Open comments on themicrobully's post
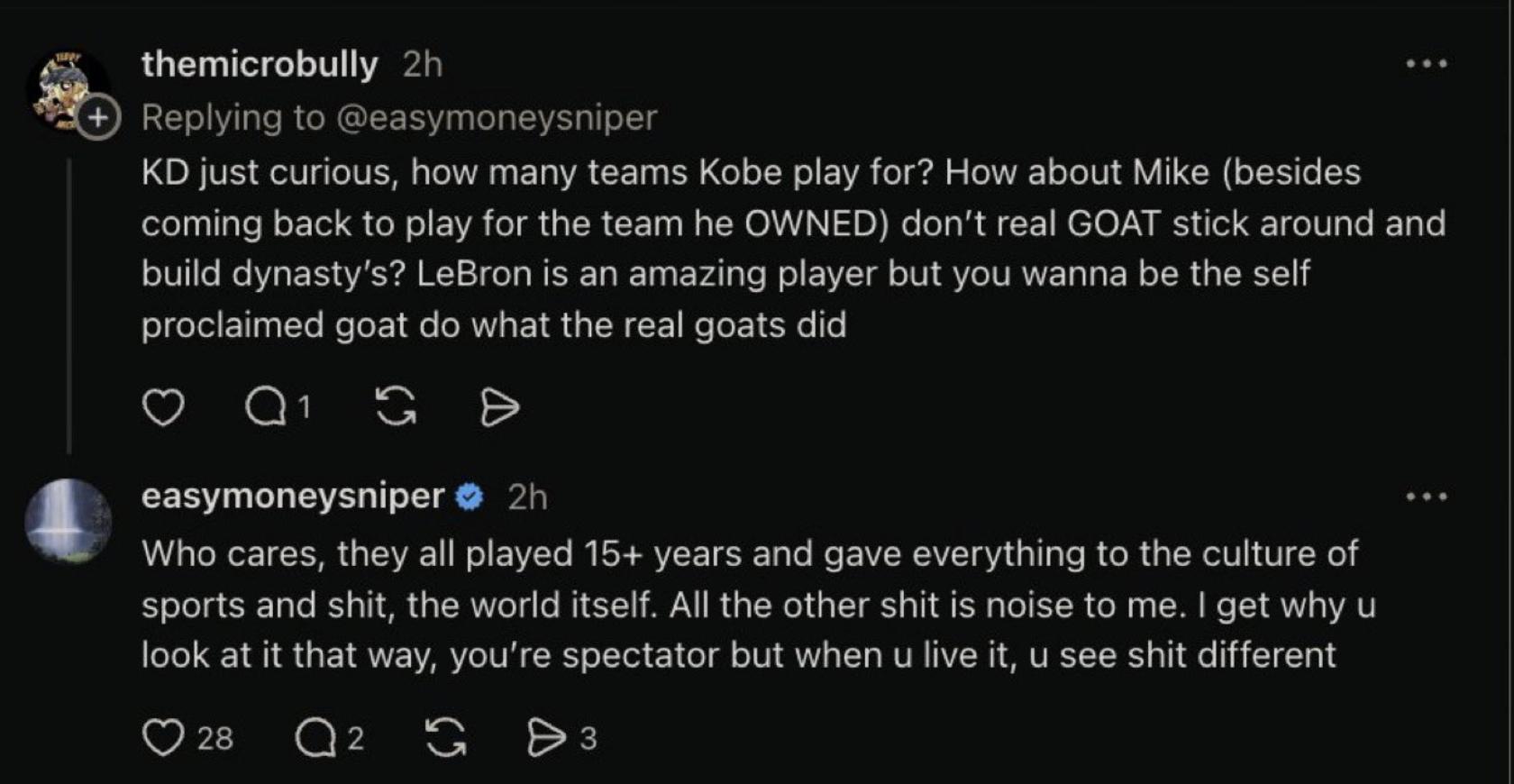This screenshot has height=784, width=1514. [278, 407]
